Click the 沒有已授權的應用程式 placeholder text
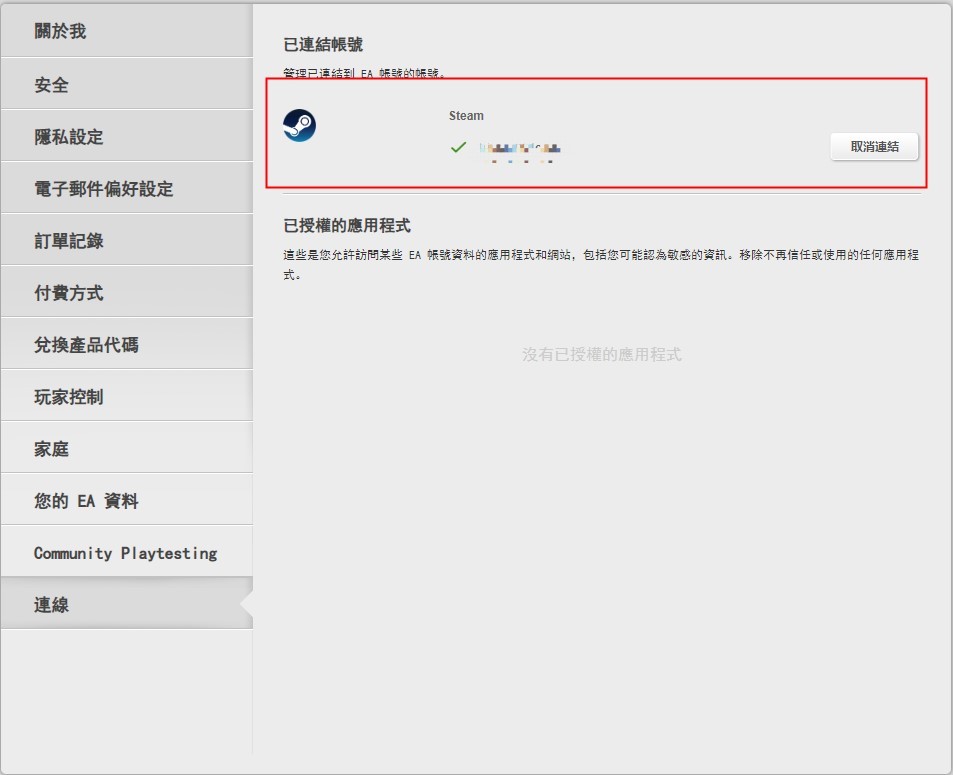Viewport: 953px width, 775px height. (601, 353)
